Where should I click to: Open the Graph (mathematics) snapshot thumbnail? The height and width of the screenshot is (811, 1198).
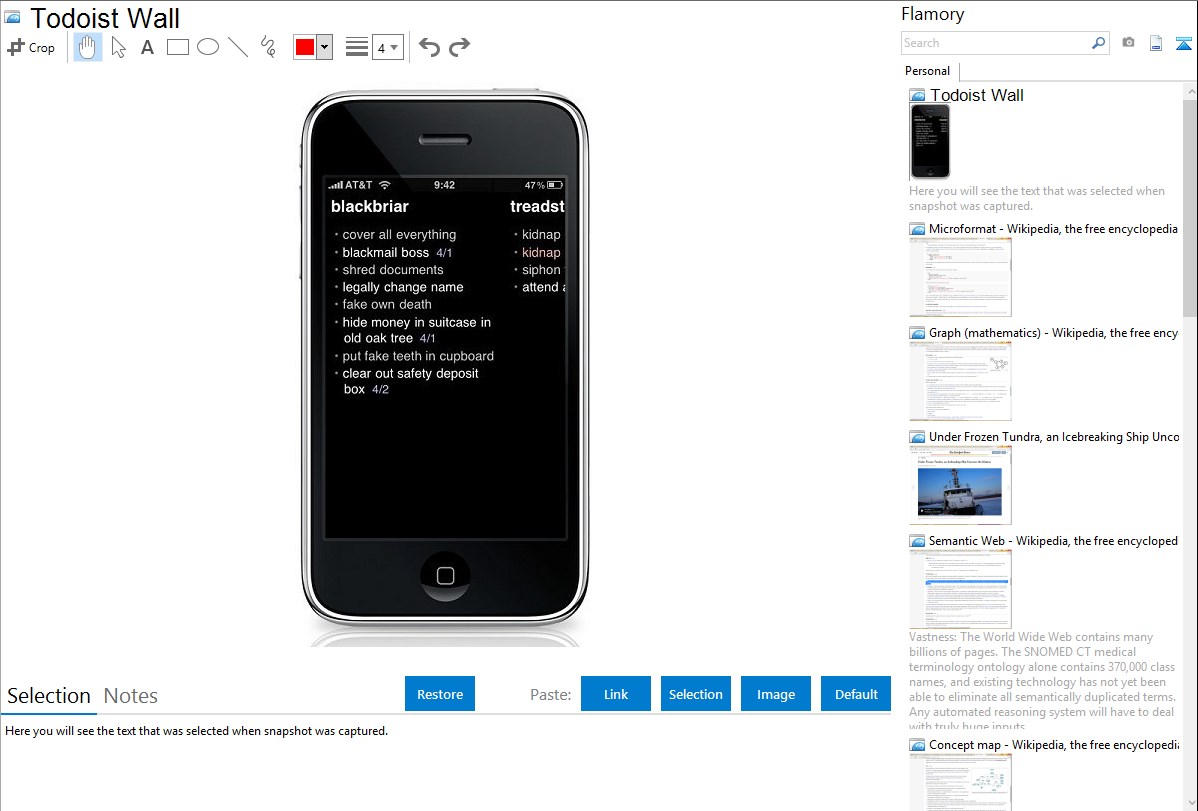tap(960, 381)
